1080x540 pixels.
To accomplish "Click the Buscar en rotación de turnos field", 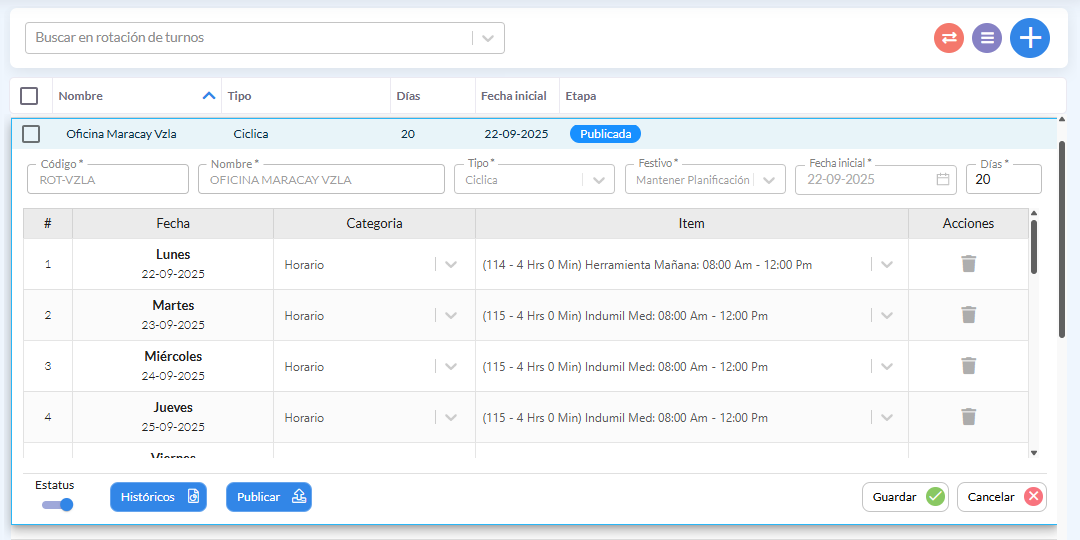I will coord(250,38).
